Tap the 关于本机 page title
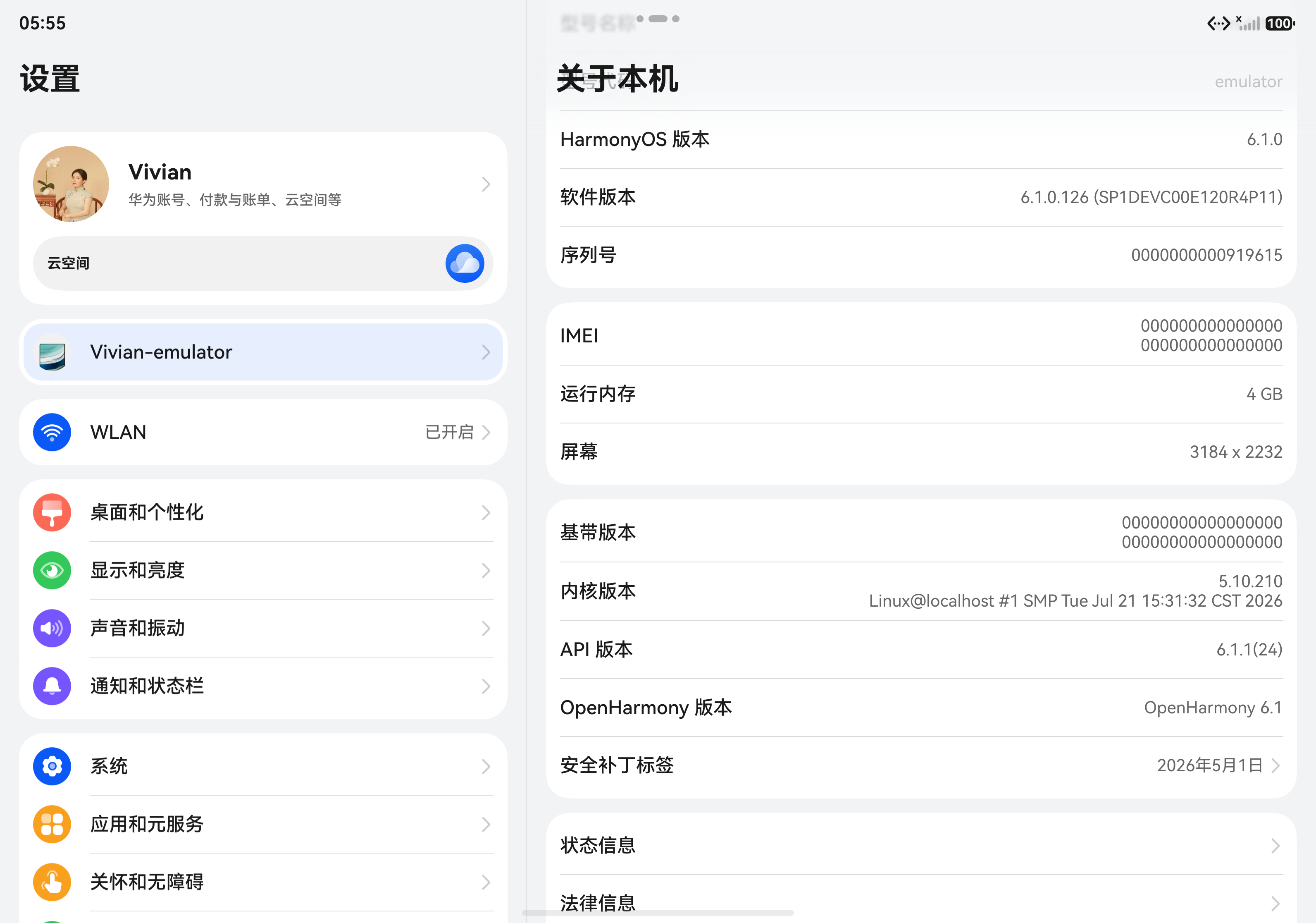Screen dimensions: 1316x923 click(617, 79)
